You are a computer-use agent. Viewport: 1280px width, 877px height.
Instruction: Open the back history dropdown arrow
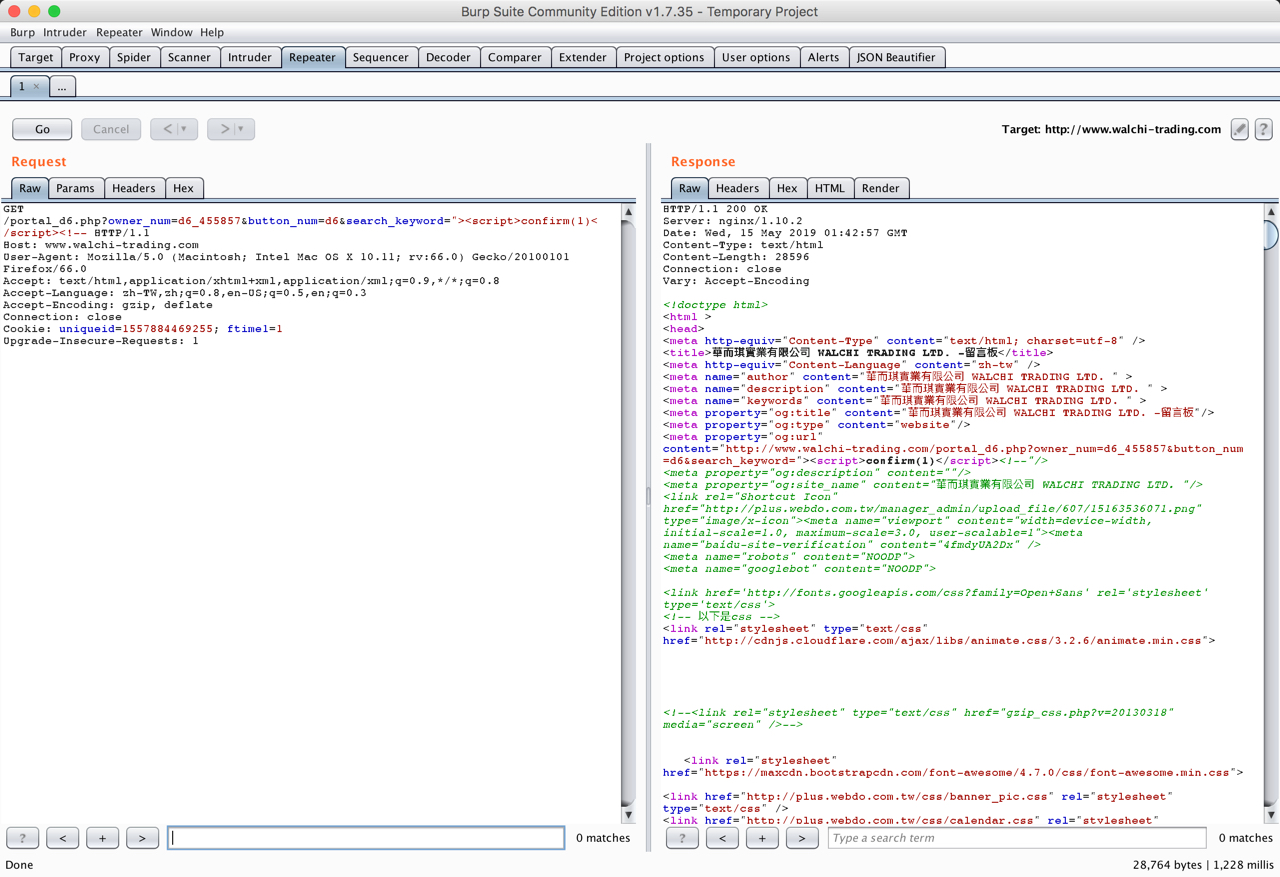184,129
